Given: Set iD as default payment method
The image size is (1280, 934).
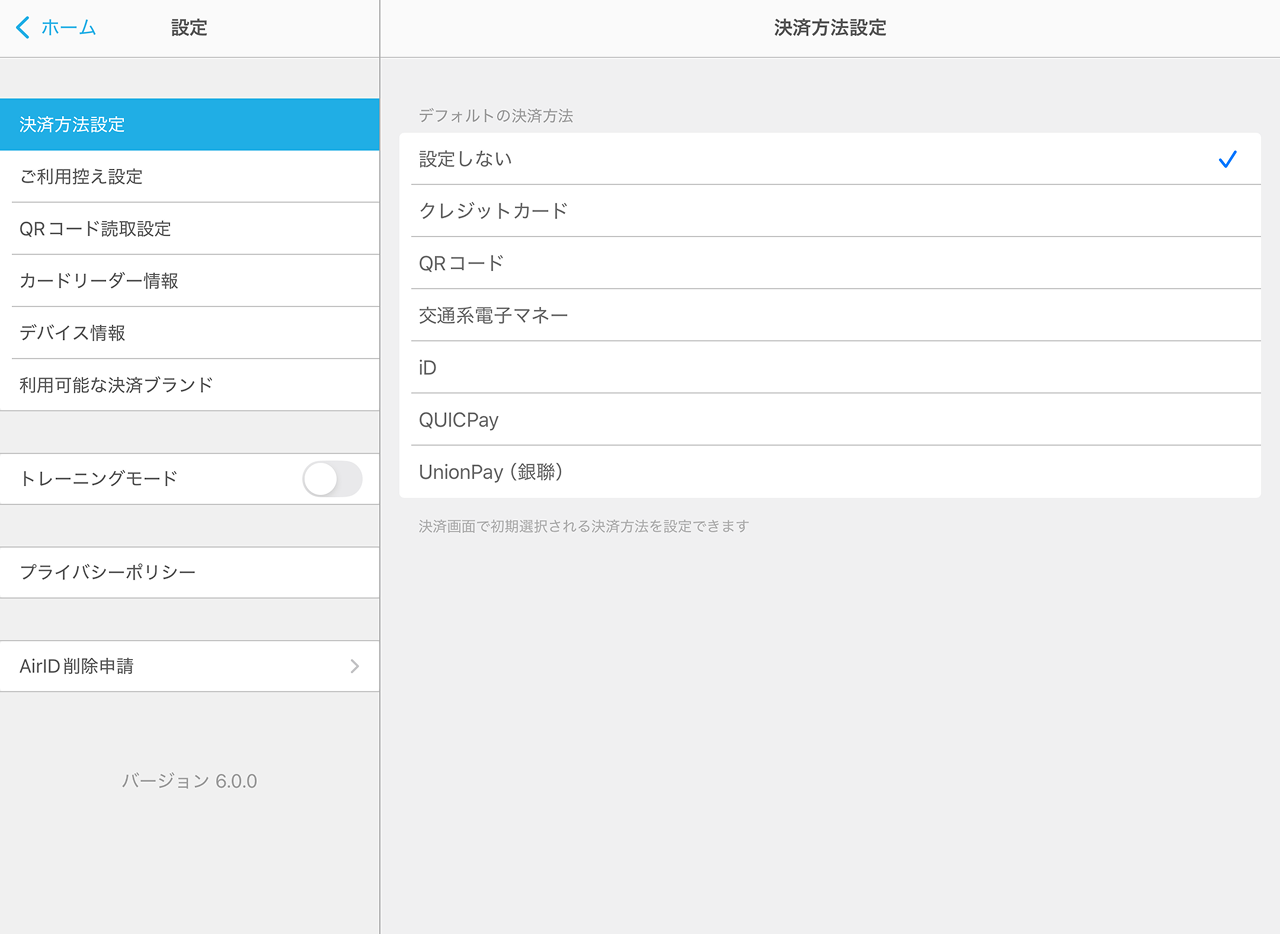Looking at the screenshot, I should click(829, 367).
